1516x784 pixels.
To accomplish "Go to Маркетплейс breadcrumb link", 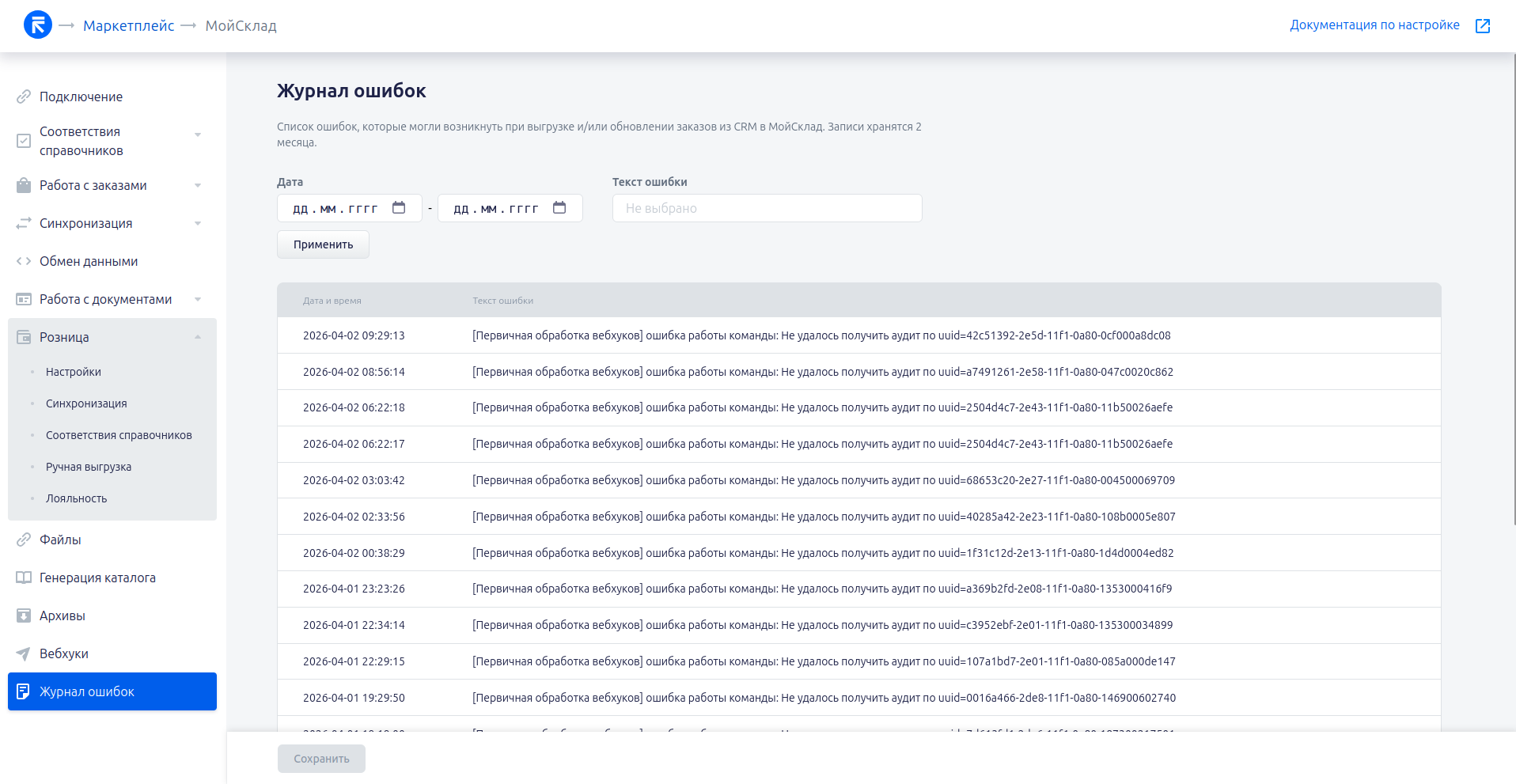I will click(x=128, y=26).
